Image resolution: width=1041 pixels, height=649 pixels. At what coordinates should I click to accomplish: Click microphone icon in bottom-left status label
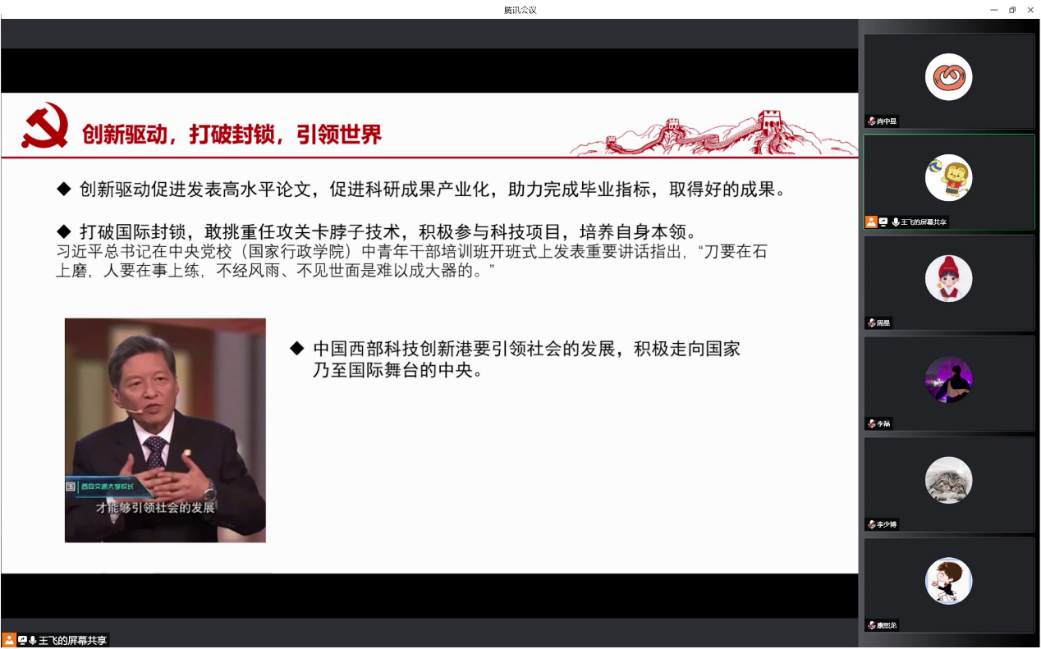point(33,640)
